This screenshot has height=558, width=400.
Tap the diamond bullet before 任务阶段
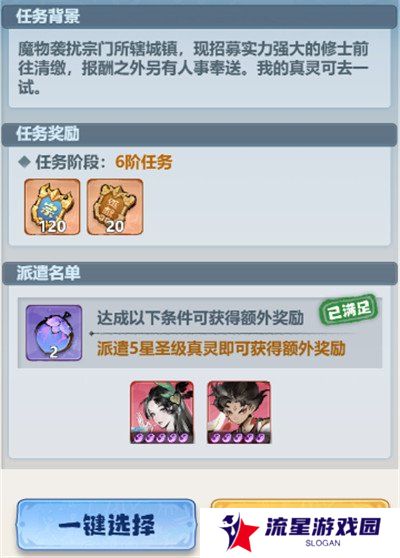coord(24,162)
